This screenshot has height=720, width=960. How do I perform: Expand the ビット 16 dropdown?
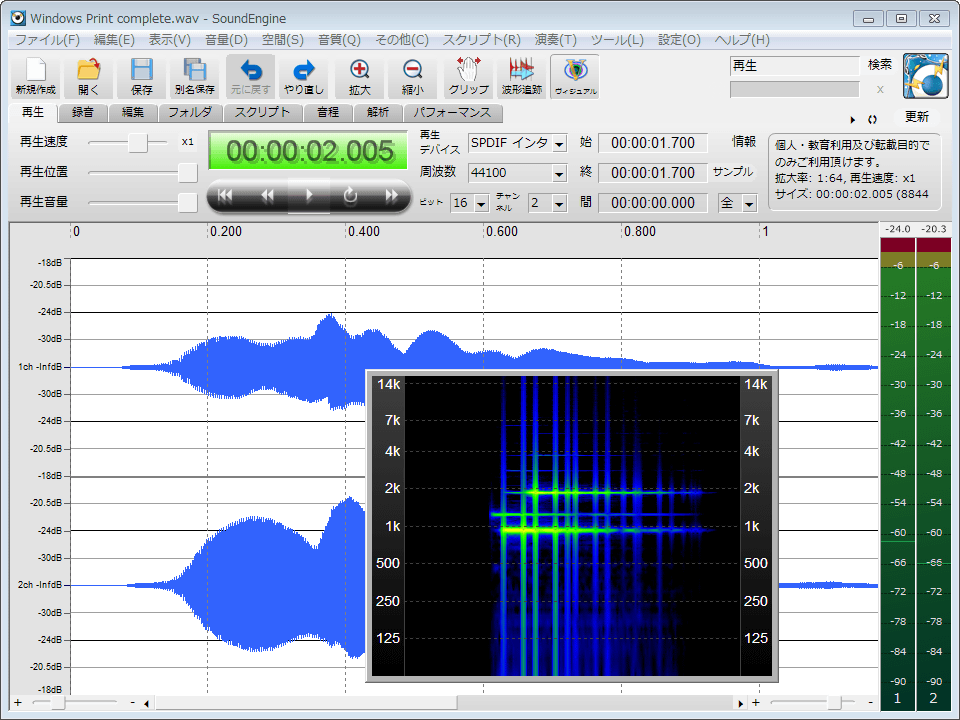pos(482,204)
